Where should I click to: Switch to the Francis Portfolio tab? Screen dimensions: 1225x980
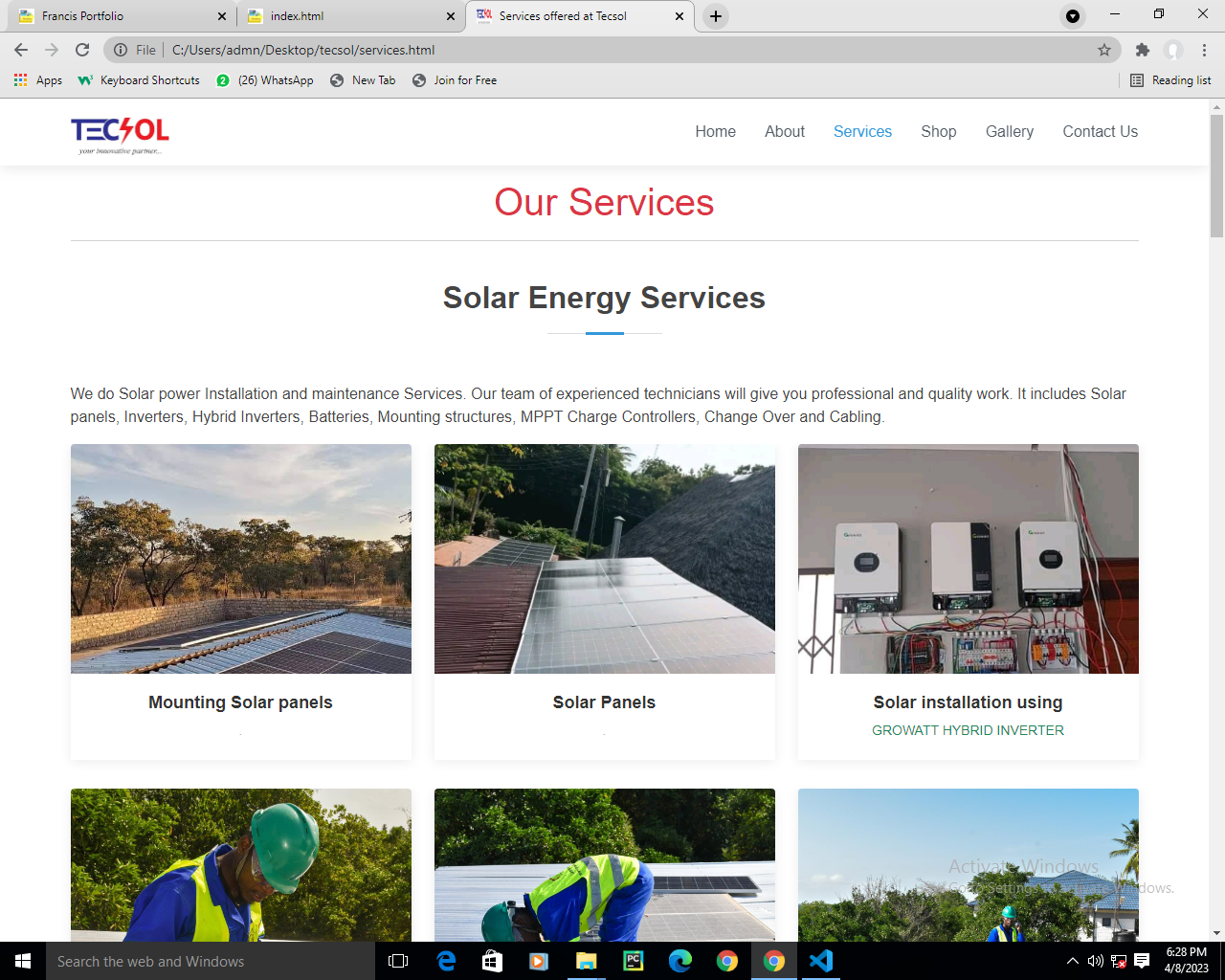115,16
